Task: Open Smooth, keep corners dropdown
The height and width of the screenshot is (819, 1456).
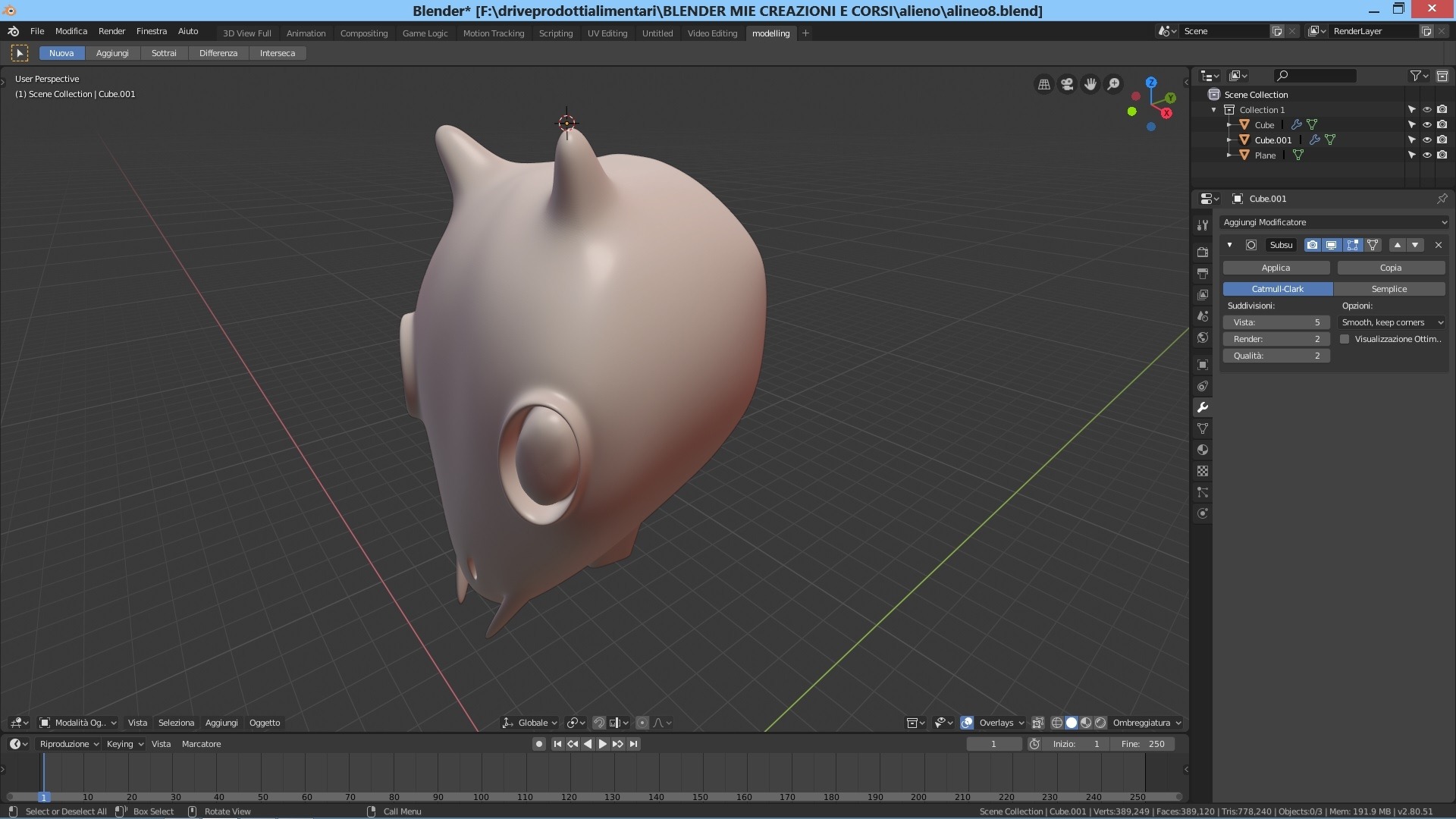Action: (1392, 322)
